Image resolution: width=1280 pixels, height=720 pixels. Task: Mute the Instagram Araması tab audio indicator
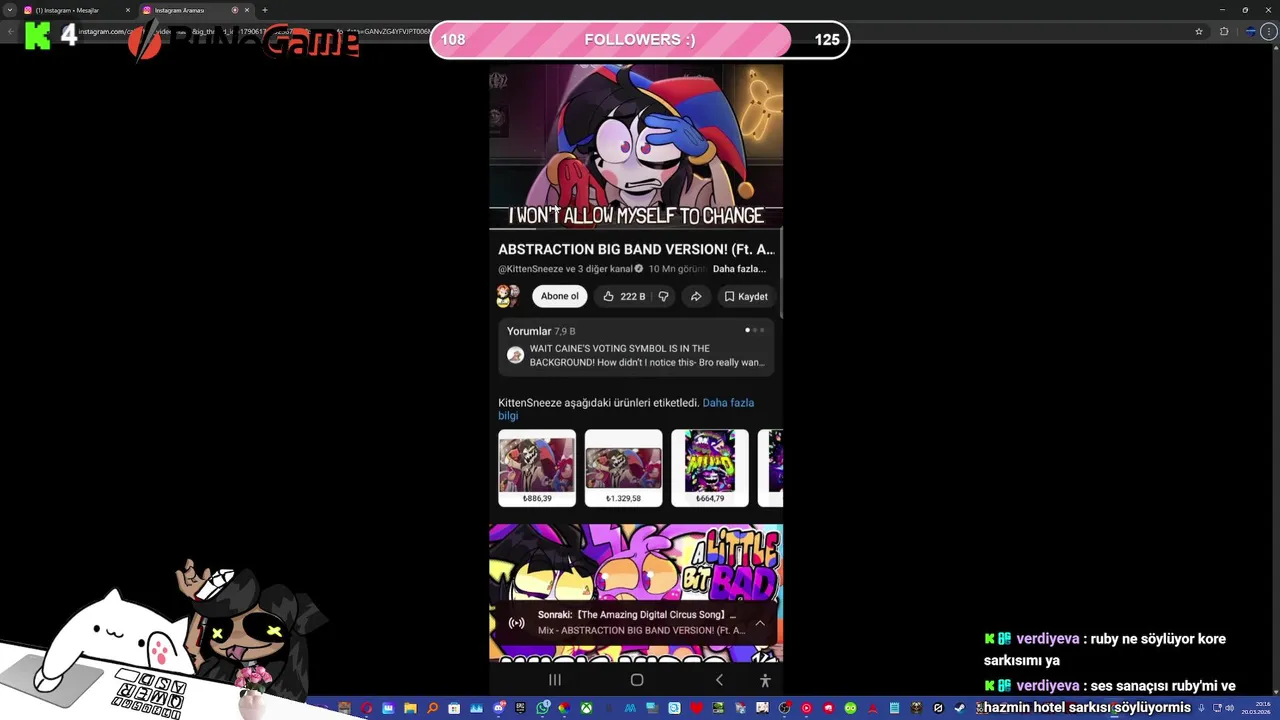[235, 10]
